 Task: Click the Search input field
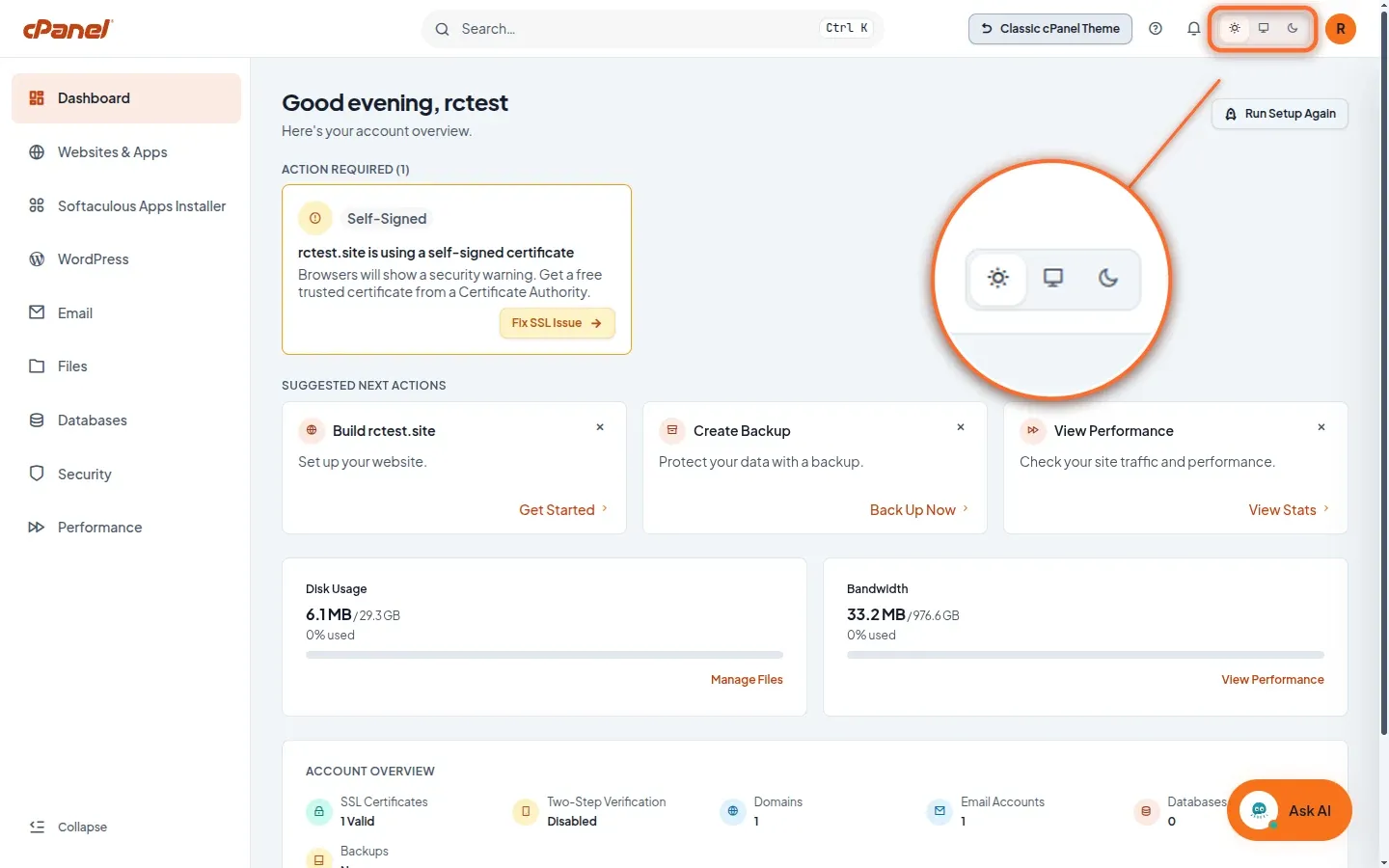(652, 29)
